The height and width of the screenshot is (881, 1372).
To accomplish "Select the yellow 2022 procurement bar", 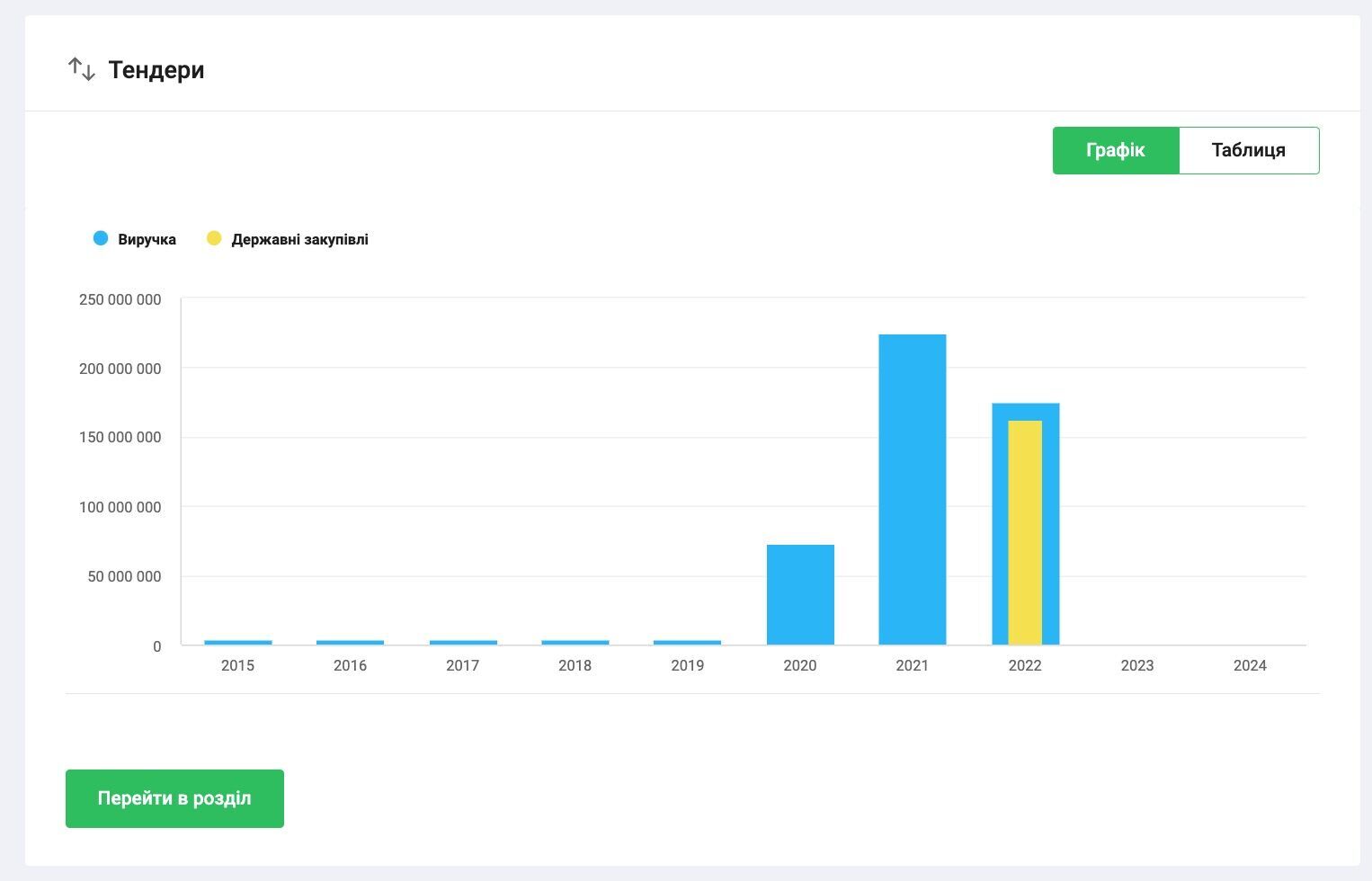I will [1025, 533].
